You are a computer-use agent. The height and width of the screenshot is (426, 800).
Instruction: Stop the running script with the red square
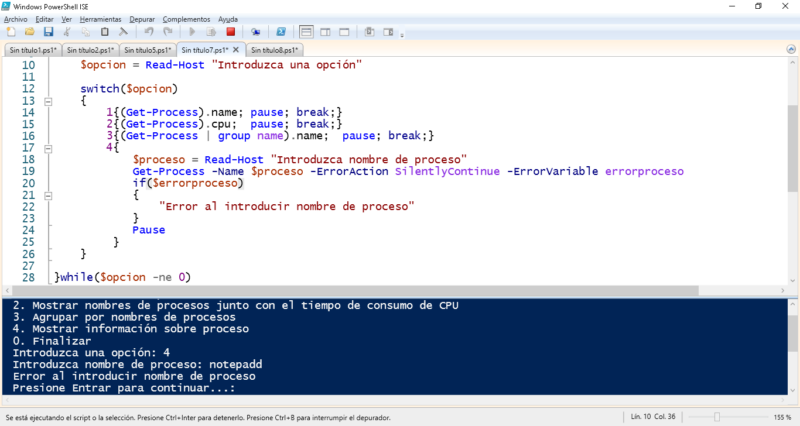pos(231,32)
